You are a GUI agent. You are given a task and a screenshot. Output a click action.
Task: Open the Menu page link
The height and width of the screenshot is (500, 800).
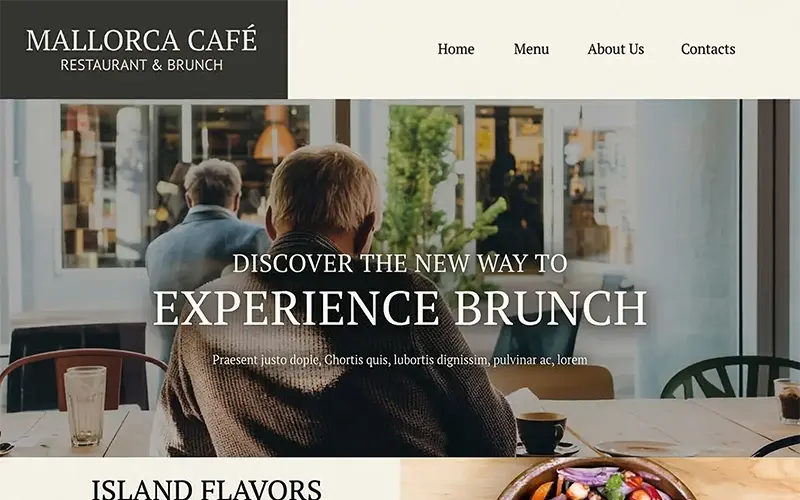click(x=531, y=49)
